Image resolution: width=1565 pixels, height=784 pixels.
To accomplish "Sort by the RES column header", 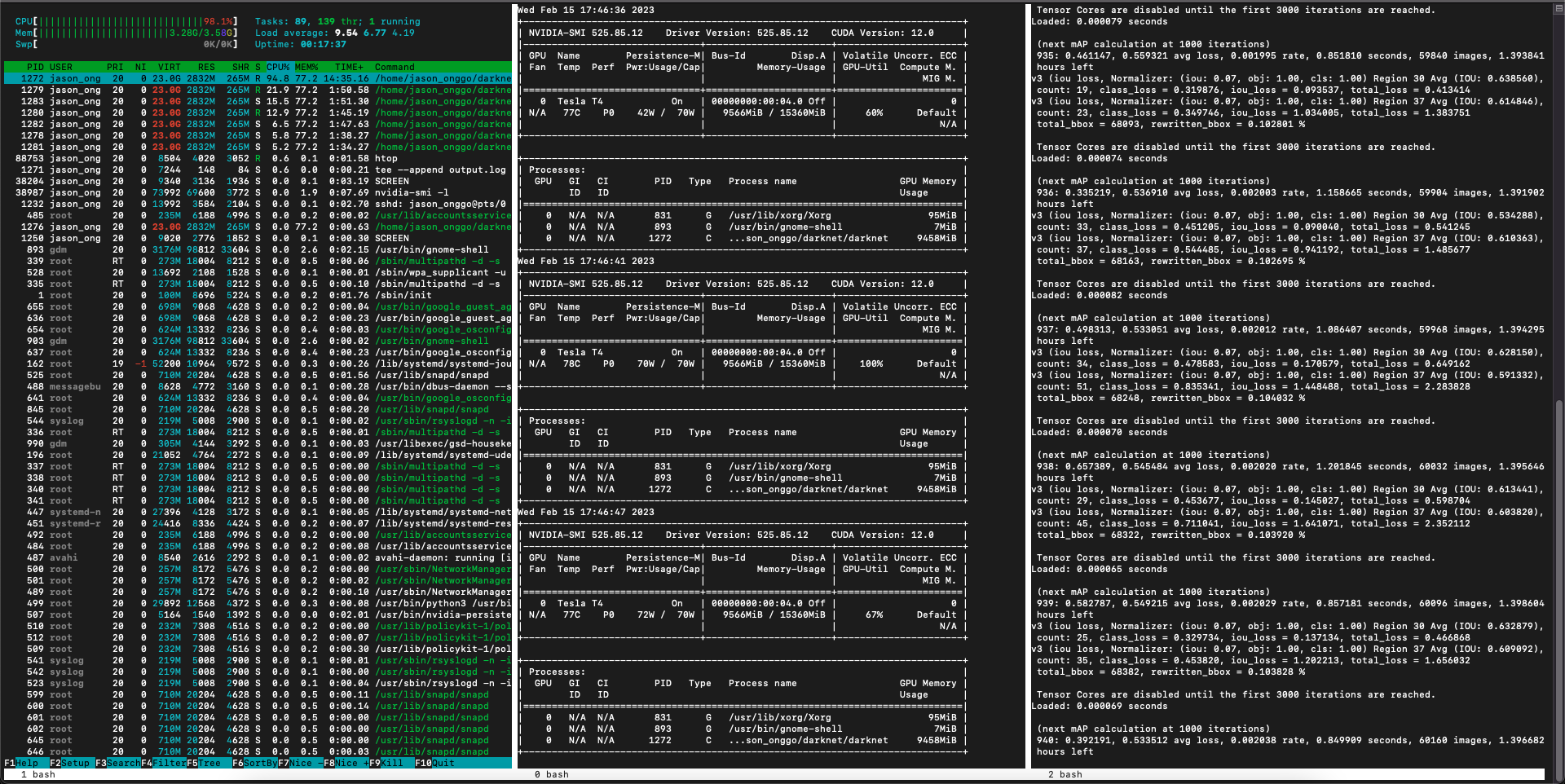I will (x=206, y=67).
